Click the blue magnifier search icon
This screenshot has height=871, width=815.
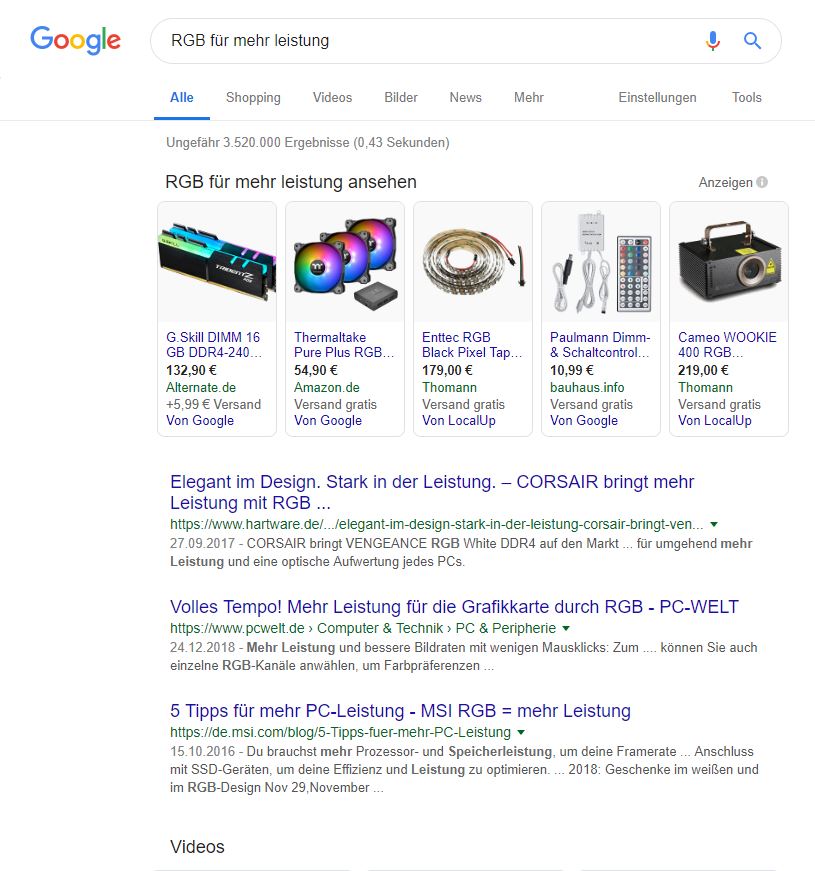pyautogui.click(x=752, y=41)
